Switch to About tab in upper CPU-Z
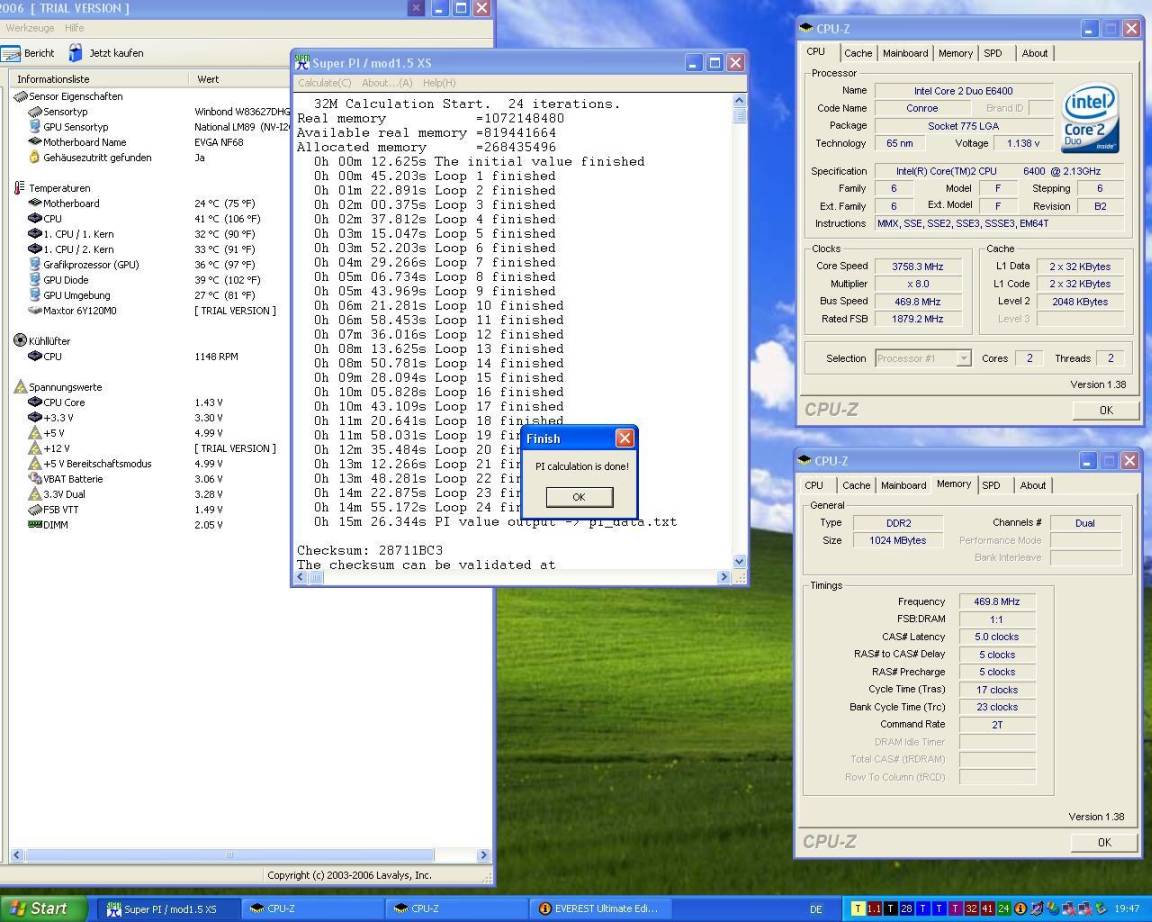The height and width of the screenshot is (922, 1152). click(1034, 53)
